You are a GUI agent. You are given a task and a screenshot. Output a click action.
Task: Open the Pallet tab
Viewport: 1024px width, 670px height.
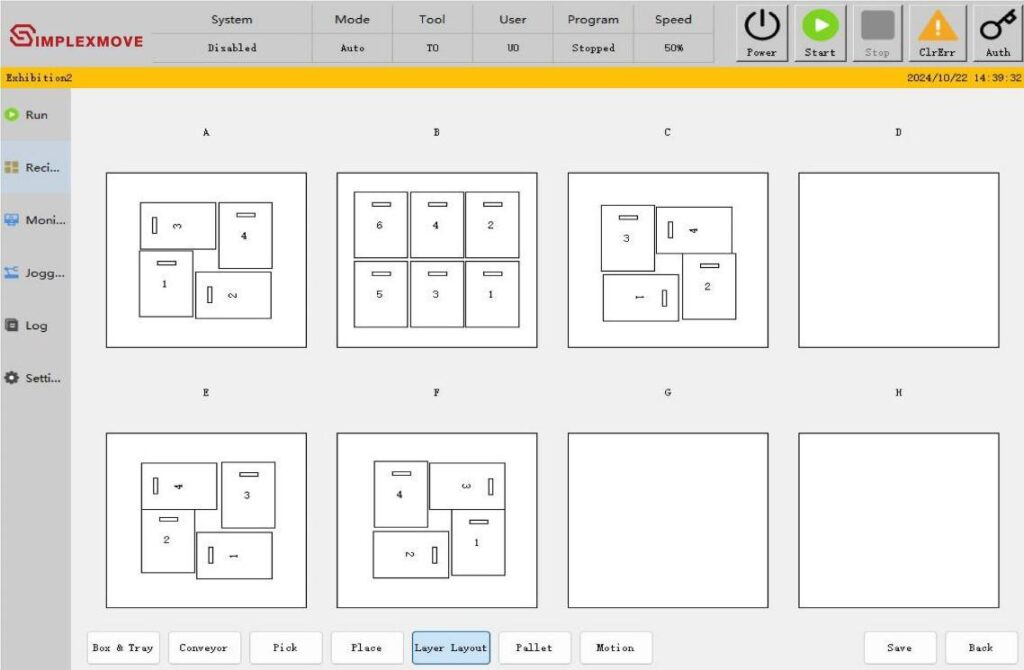point(534,648)
